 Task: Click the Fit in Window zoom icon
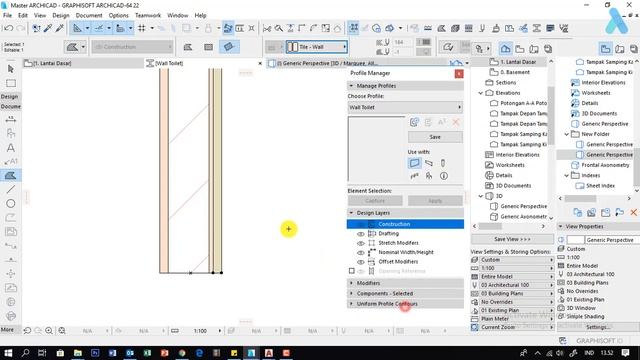[x=62, y=331]
